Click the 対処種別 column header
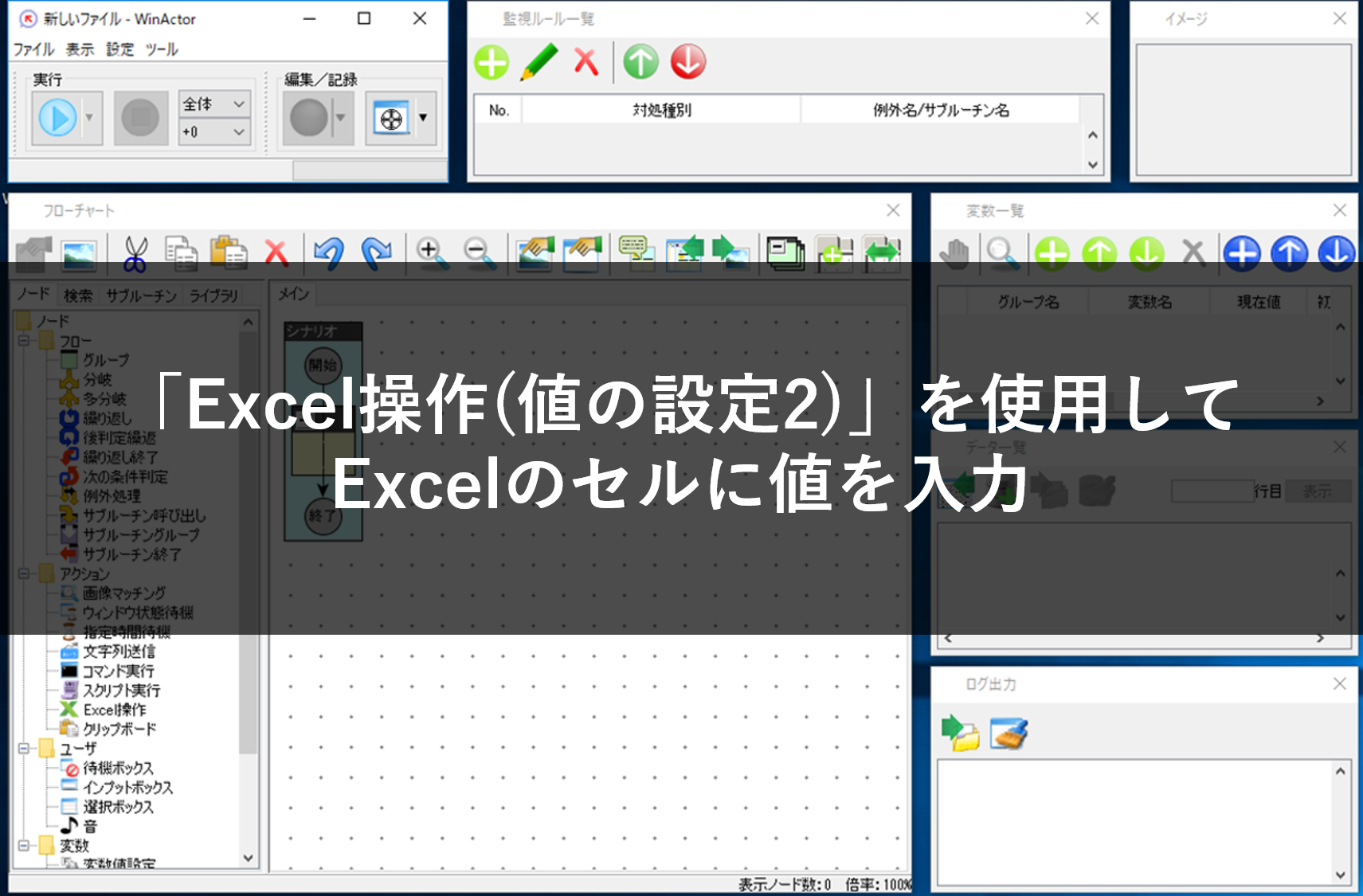The width and height of the screenshot is (1363, 896). click(662, 110)
